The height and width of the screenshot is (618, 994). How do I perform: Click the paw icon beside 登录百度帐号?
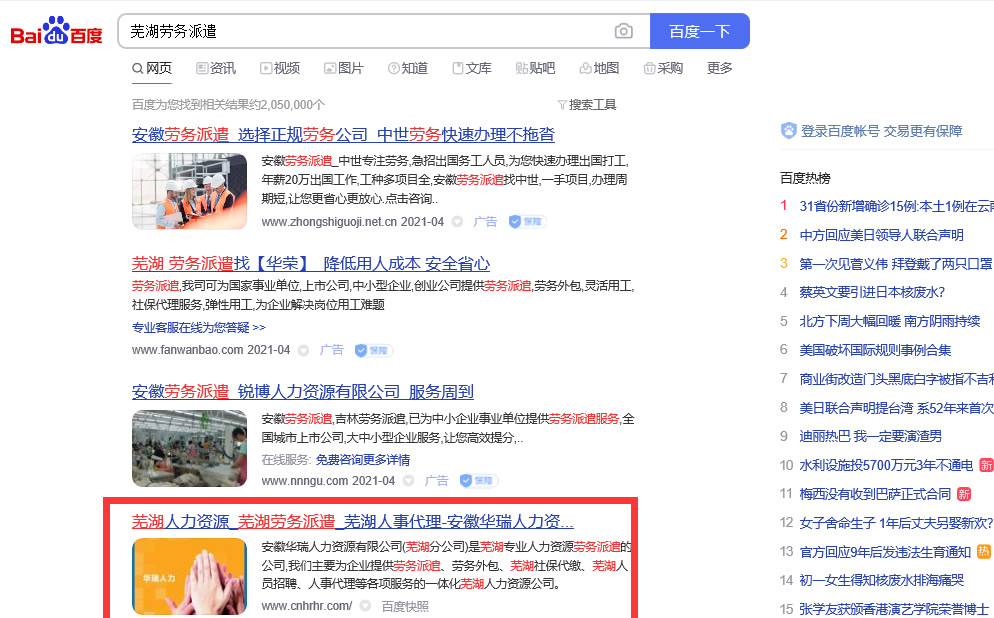pyautogui.click(x=789, y=131)
